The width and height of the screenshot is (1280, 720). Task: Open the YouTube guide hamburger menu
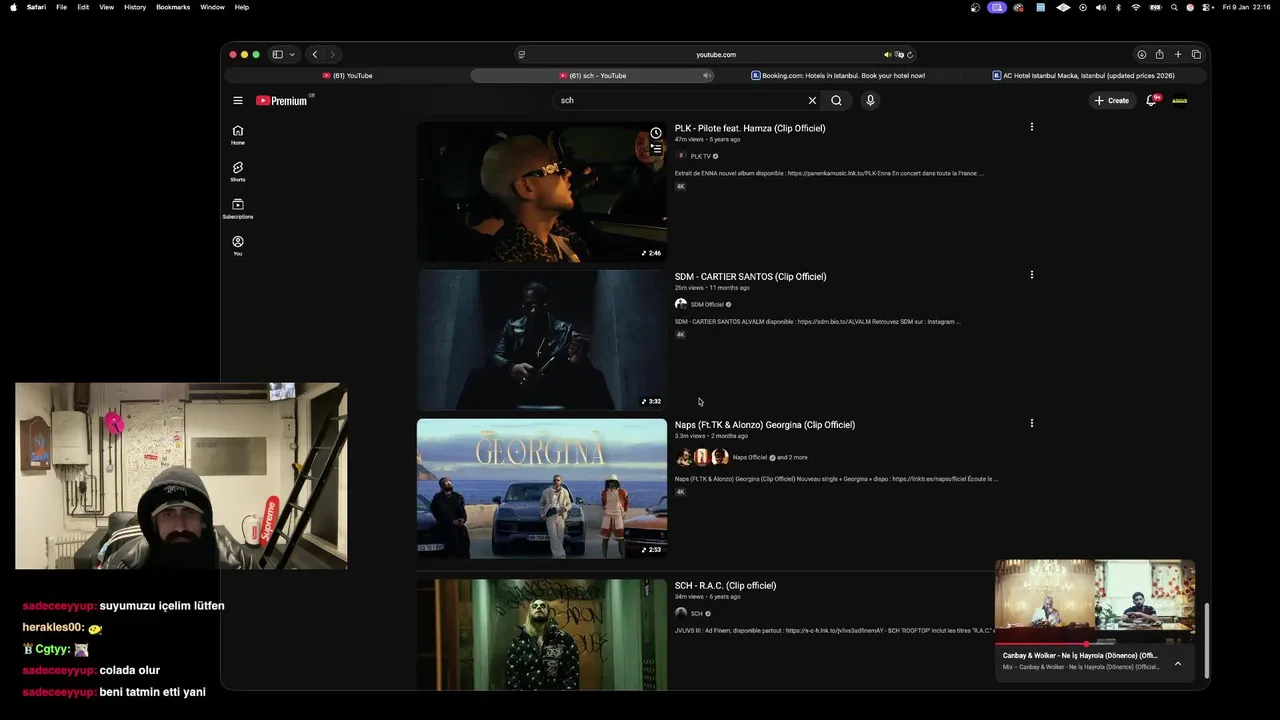tap(238, 100)
